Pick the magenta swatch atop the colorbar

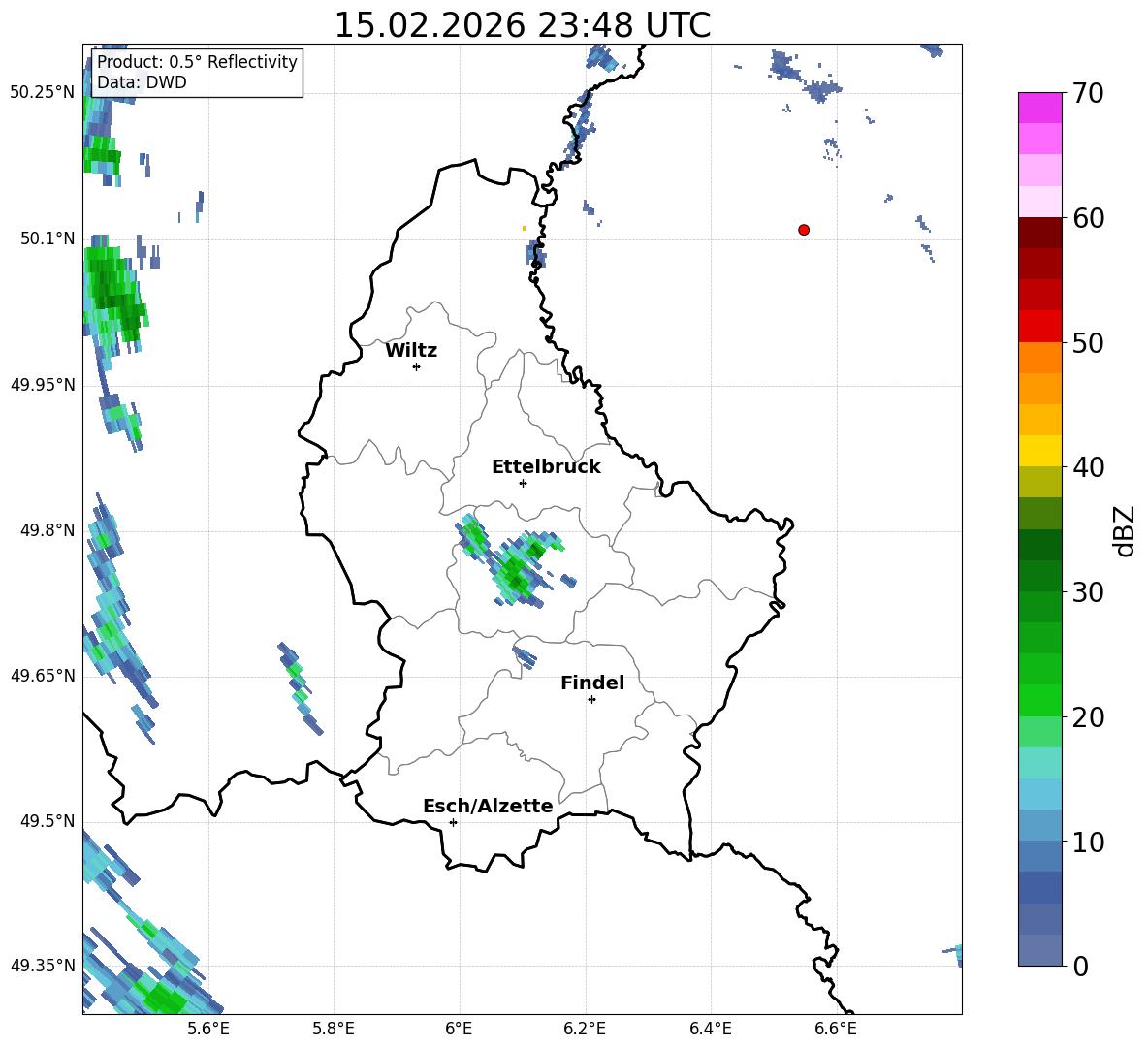click(x=1040, y=109)
